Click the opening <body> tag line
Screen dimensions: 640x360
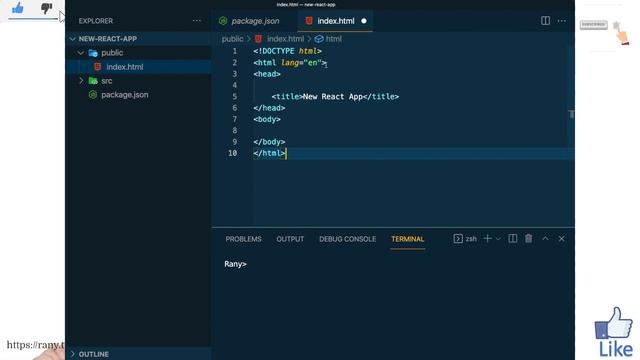pyautogui.click(x=267, y=119)
